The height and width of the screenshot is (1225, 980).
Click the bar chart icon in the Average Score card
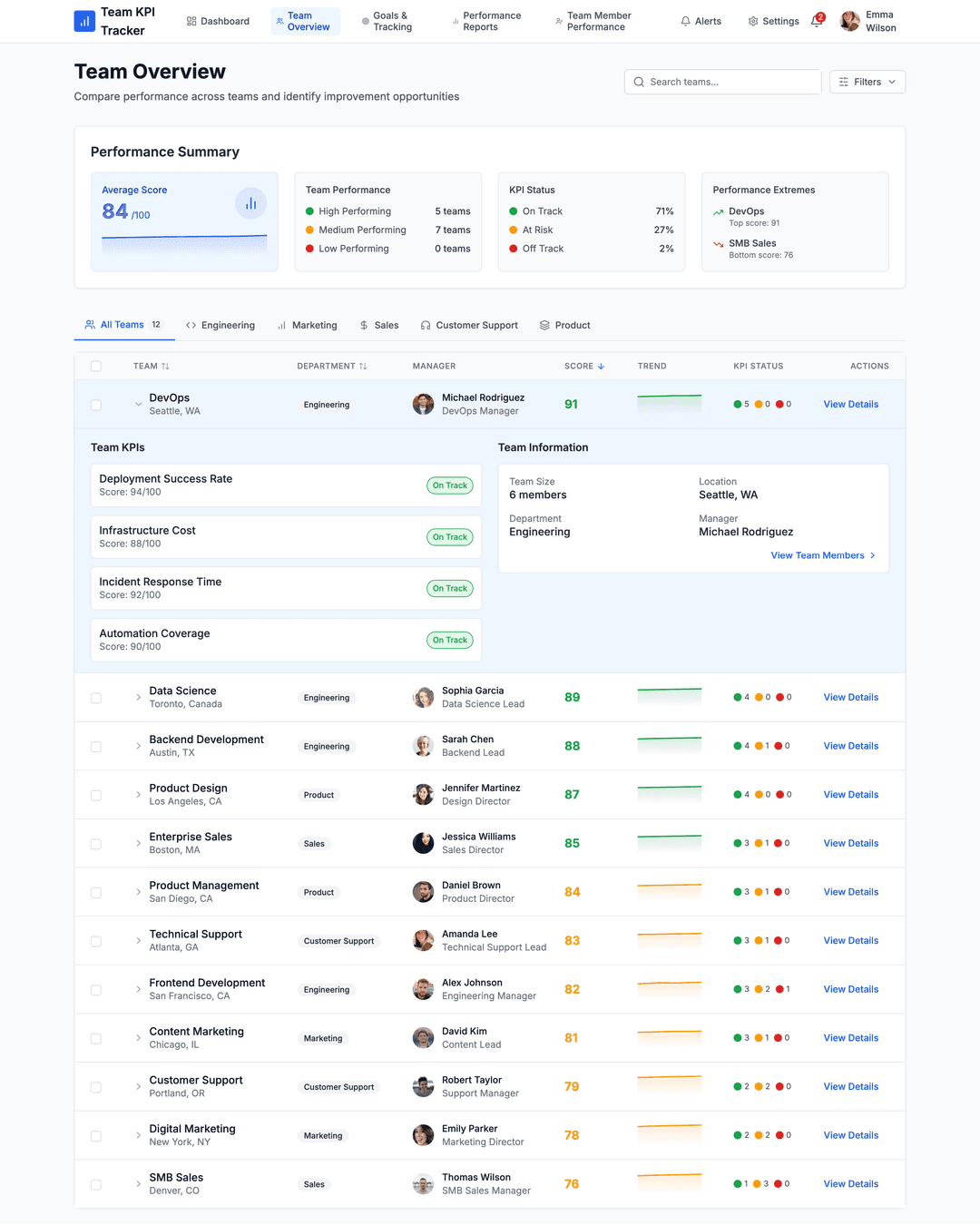[x=250, y=203]
